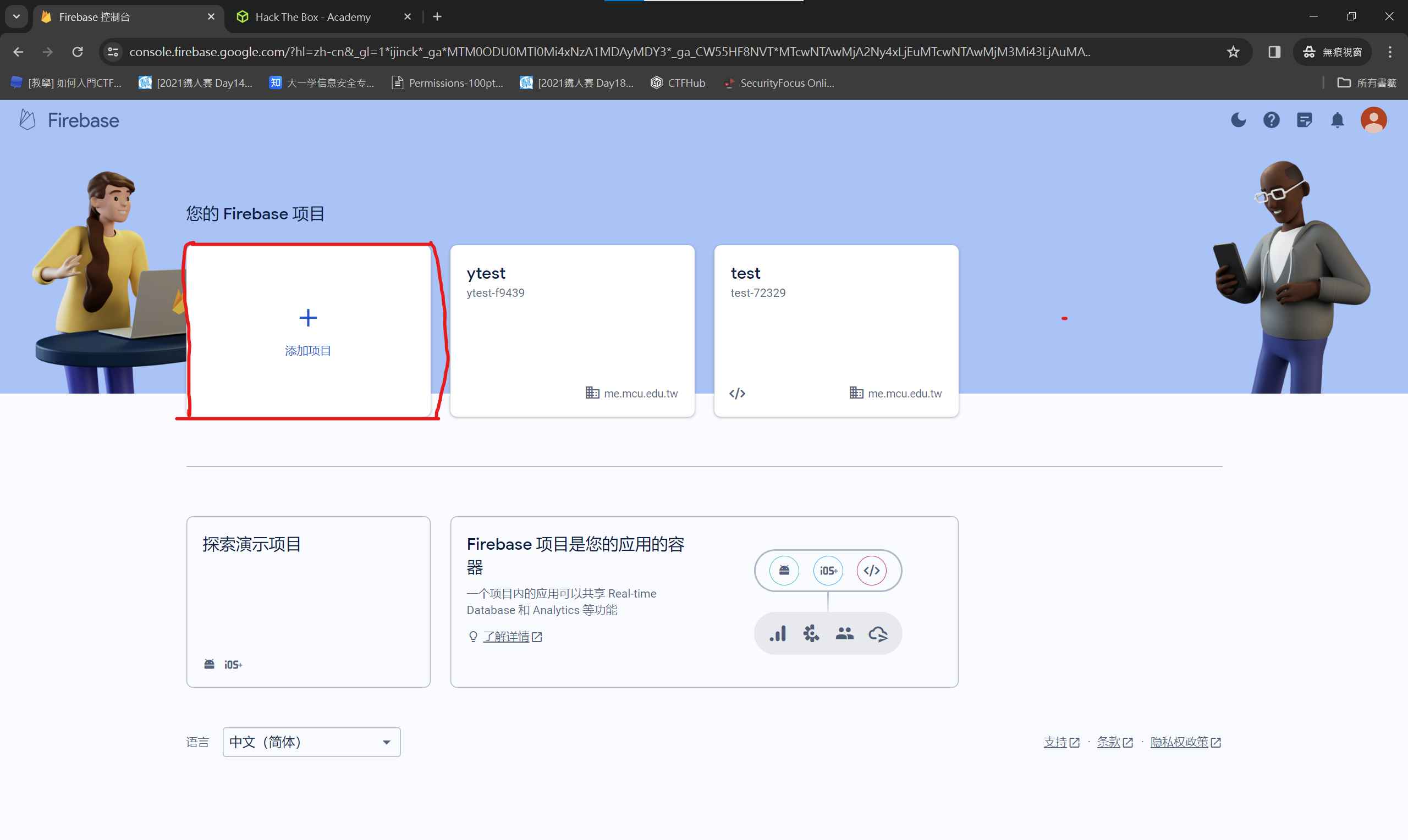
Task: Switch to Hack The Box Academy tab
Action: (312, 17)
